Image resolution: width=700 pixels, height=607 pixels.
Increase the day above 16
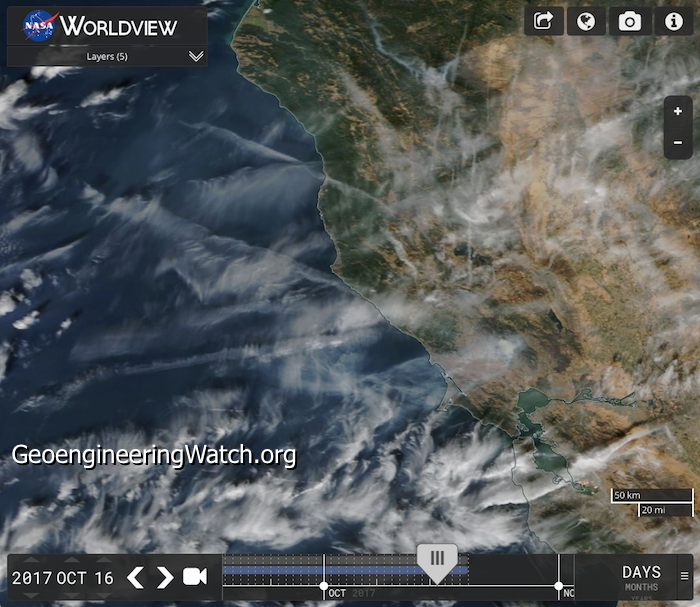(x=104, y=560)
